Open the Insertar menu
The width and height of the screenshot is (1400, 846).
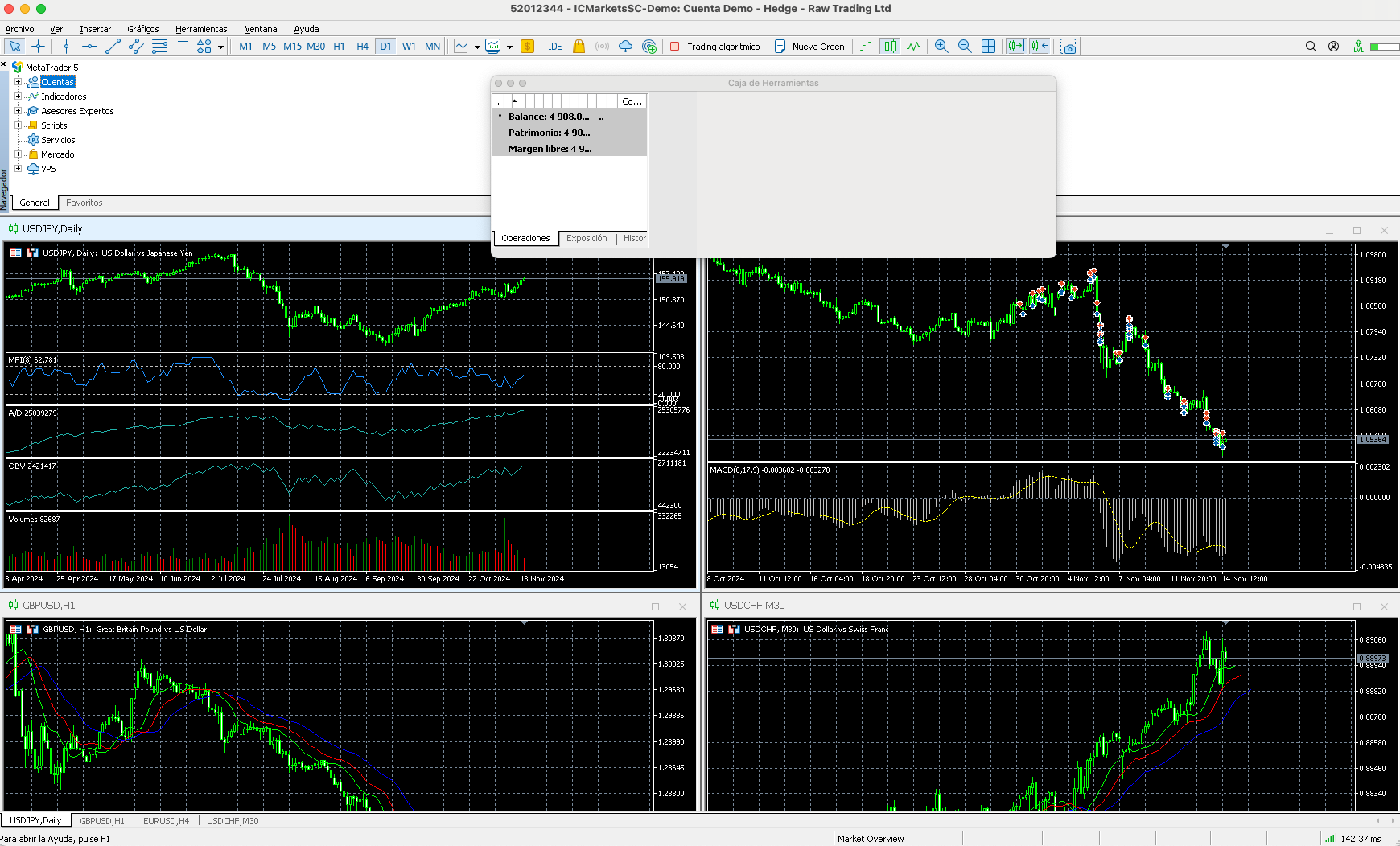[x=95, y=29]
